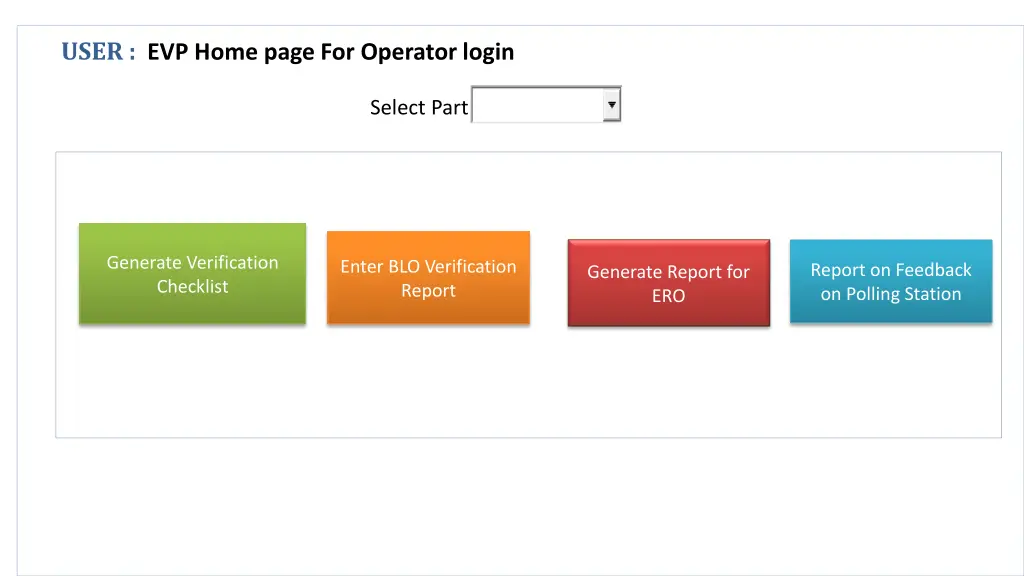Screen dimensions: 1024x576
Task: Open Report on Feedback on Polling Station
Action: tap(891, 281)
